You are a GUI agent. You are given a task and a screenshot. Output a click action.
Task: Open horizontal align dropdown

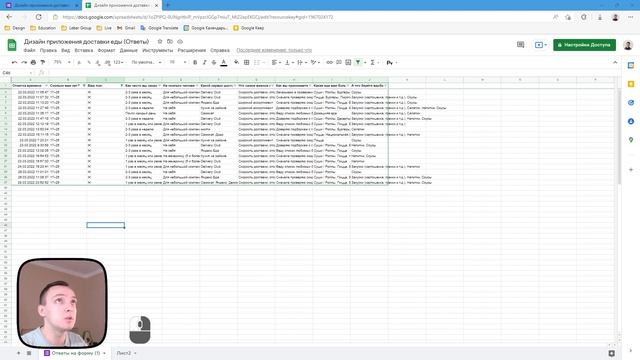tap(276, 62)
